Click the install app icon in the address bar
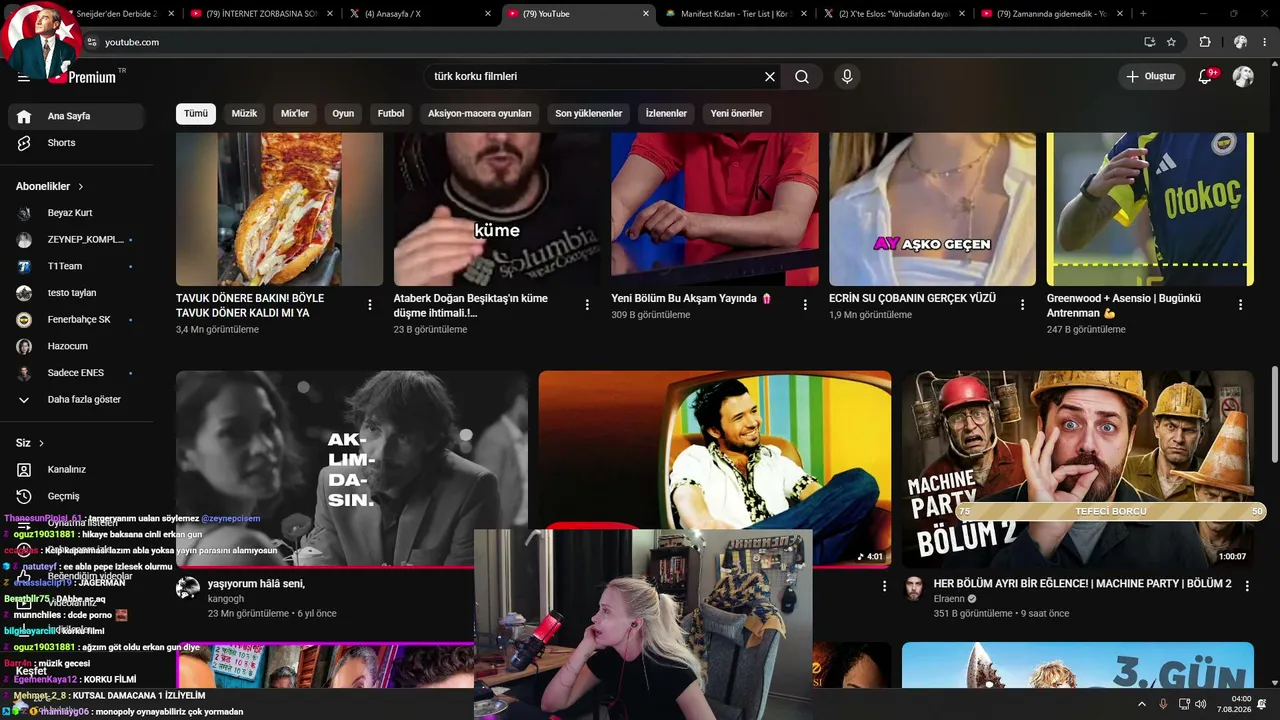1280x720 pixels. click(x=1150, y=42)
